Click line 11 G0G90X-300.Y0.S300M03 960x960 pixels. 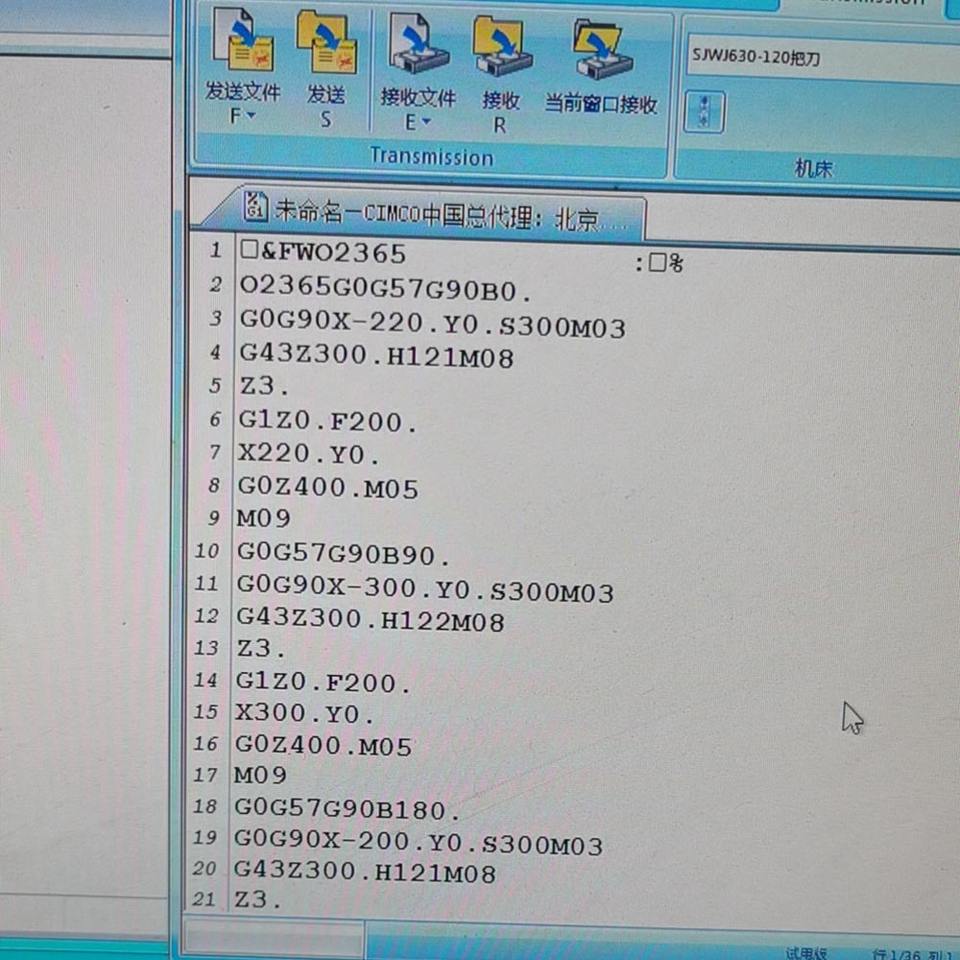click(425, 589)
